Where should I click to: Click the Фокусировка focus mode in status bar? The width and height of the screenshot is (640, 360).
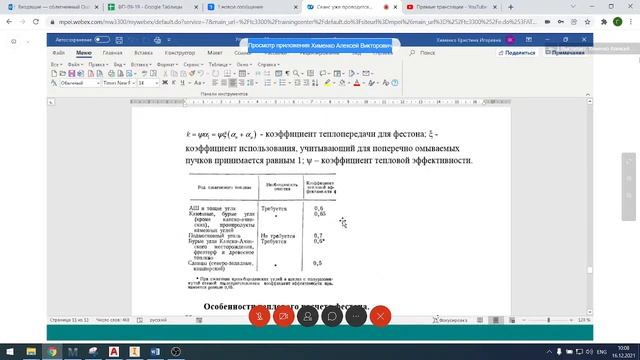pos(449,320)
